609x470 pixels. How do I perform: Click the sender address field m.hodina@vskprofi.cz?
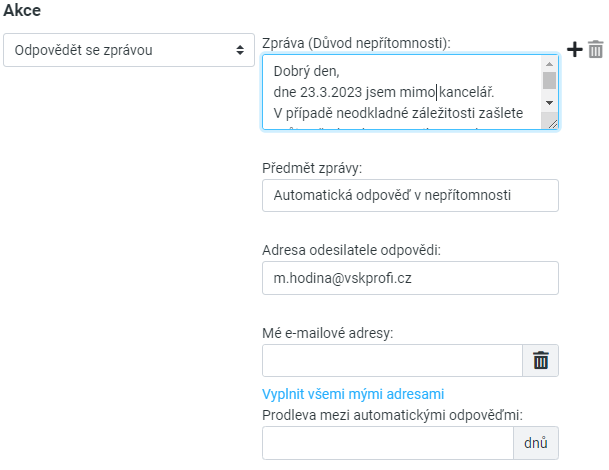click(x=410, y=278)
